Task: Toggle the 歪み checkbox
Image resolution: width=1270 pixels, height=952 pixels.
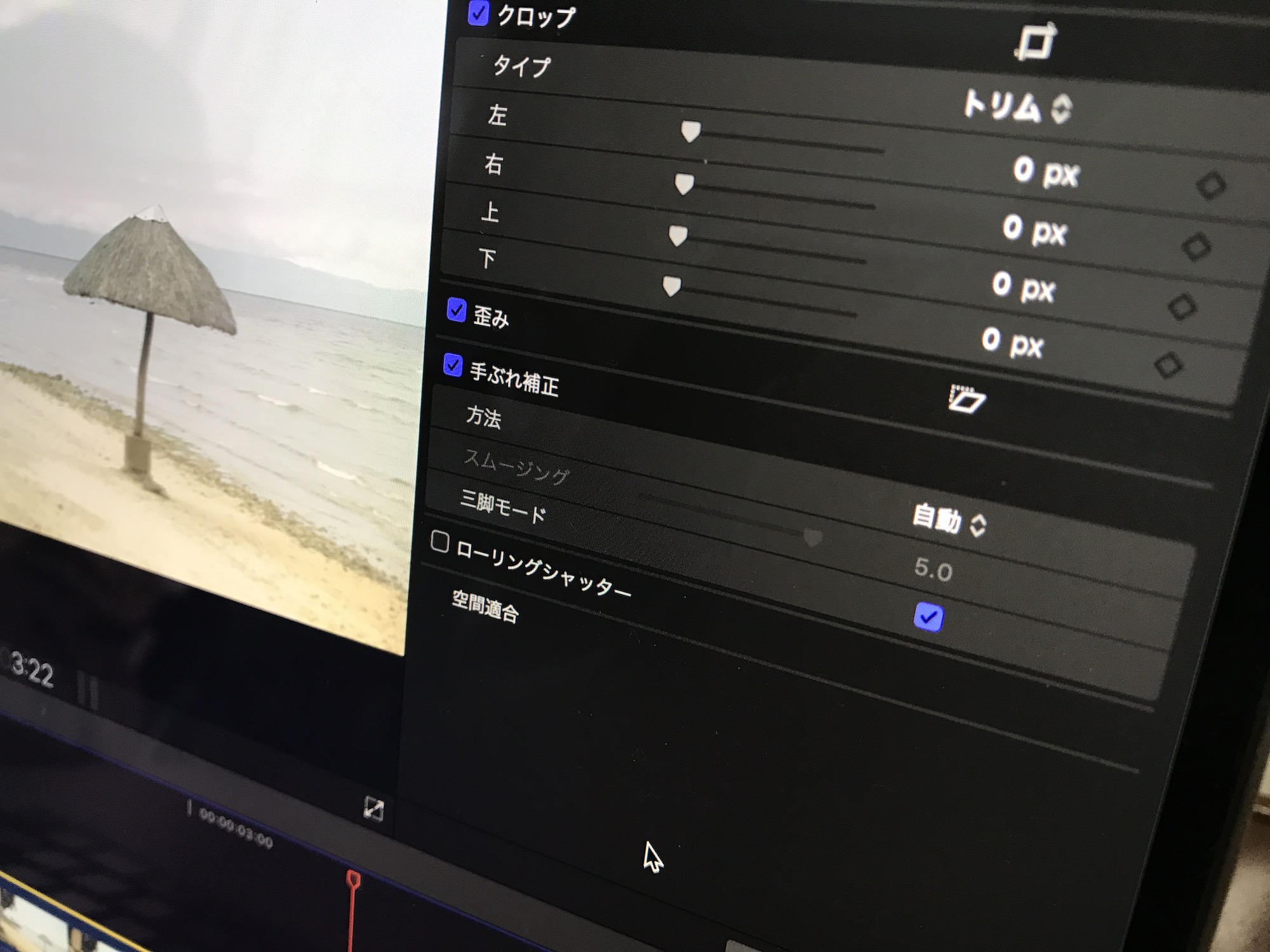Action: pos(457,310)
